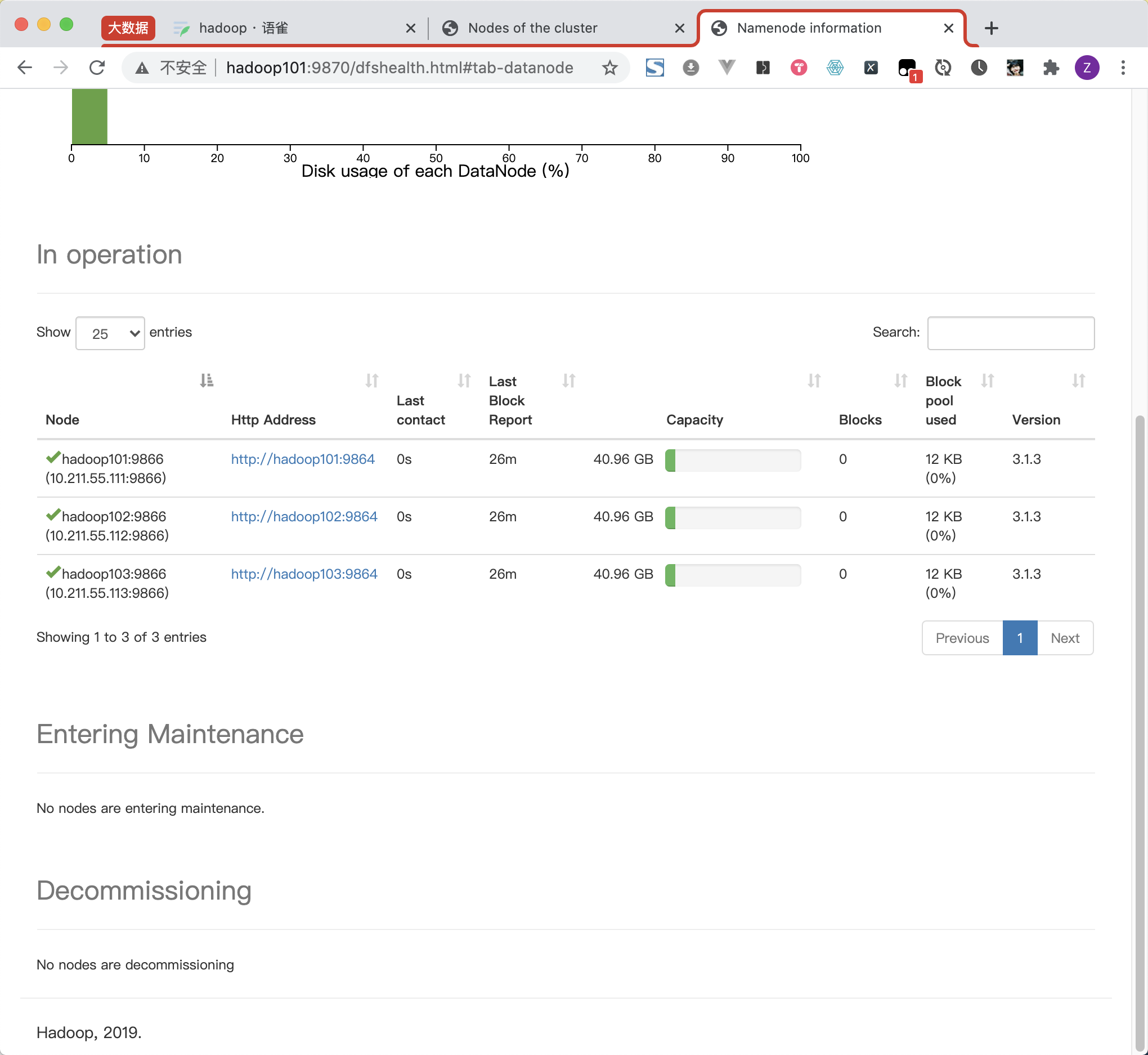Open the Extensions puzzle icon
Screen dimensions: 1148x1055
(x=1051, y=68)
